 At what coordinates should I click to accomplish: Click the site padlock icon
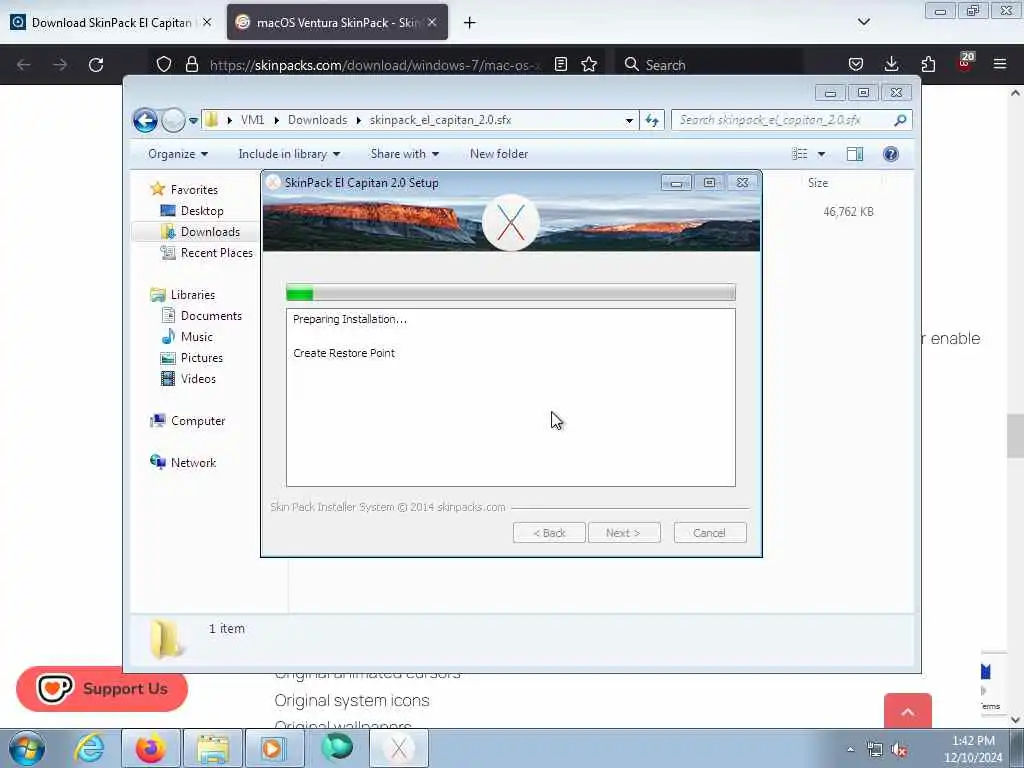click(x=191, y=65)
